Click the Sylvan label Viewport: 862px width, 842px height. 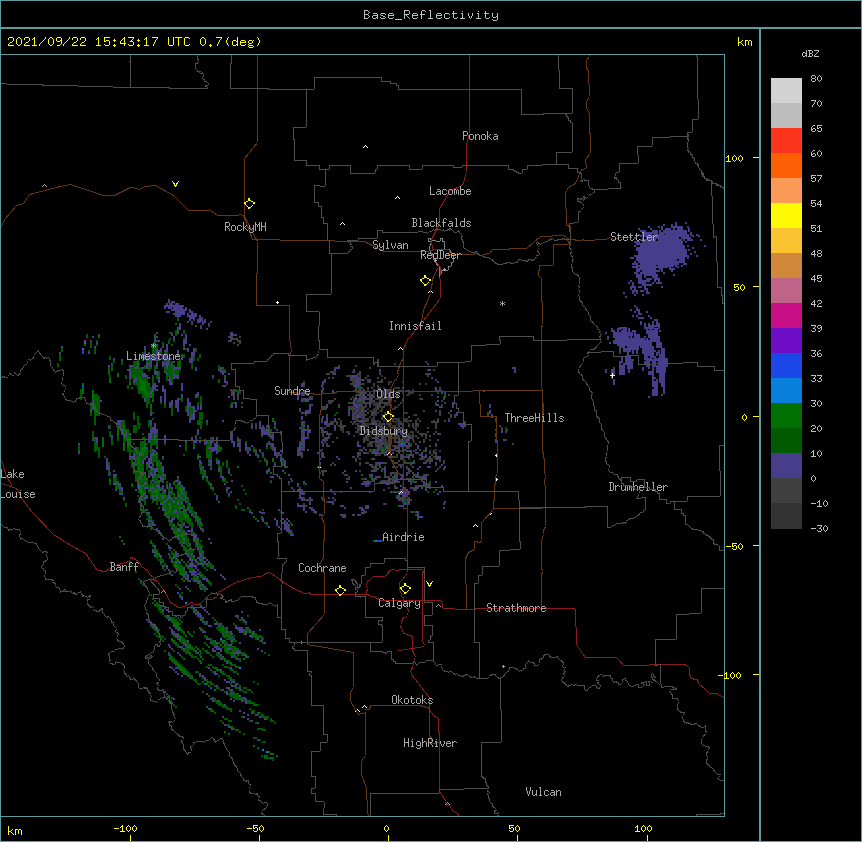390,245
